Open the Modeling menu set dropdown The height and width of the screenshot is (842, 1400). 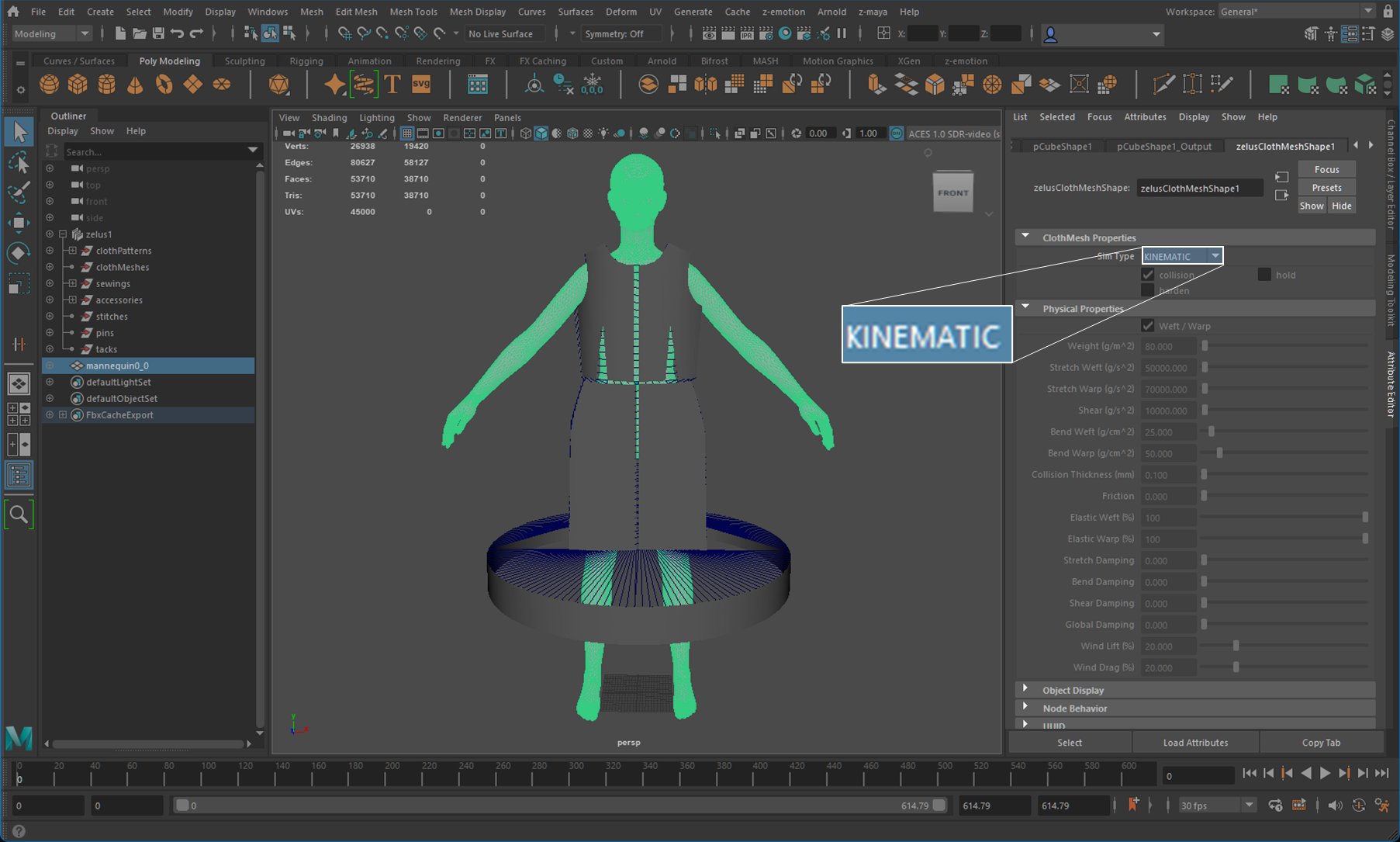(x=51, y=33)
